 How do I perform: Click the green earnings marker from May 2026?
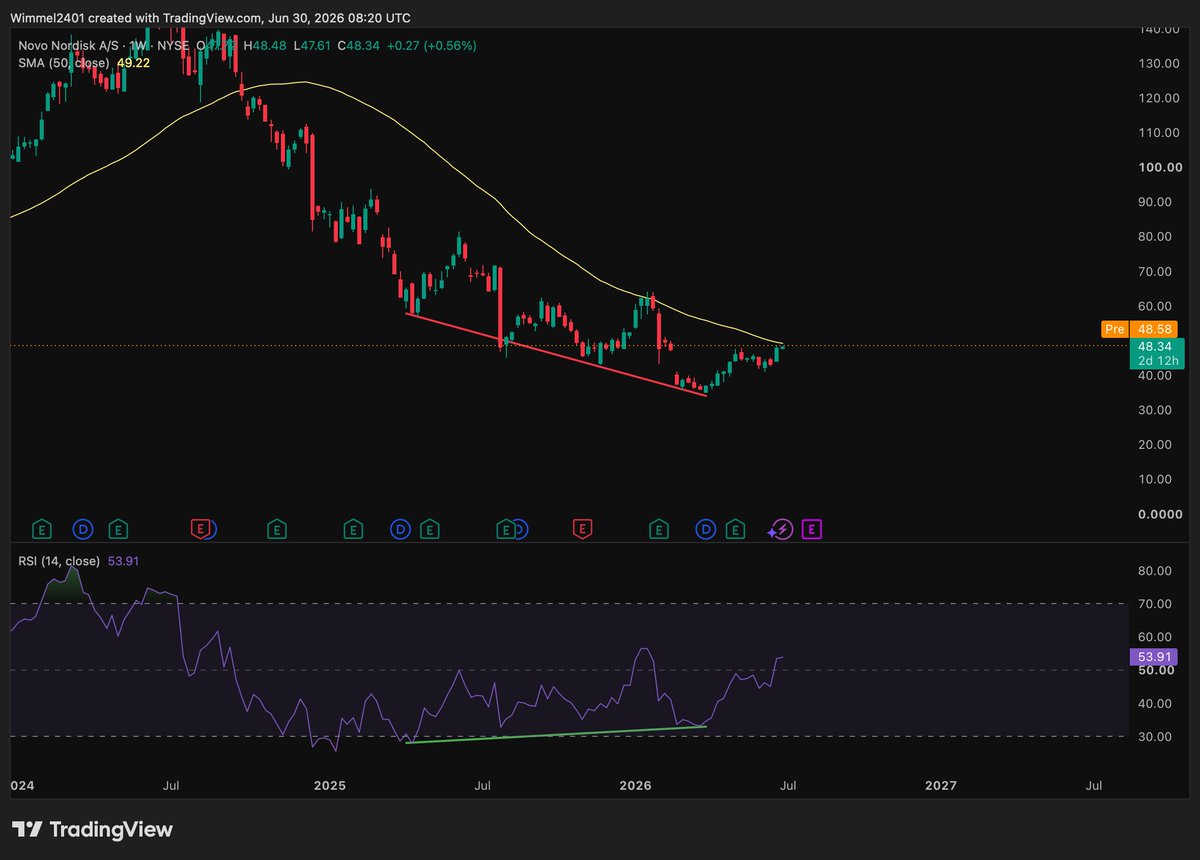(x=735, y=528)
